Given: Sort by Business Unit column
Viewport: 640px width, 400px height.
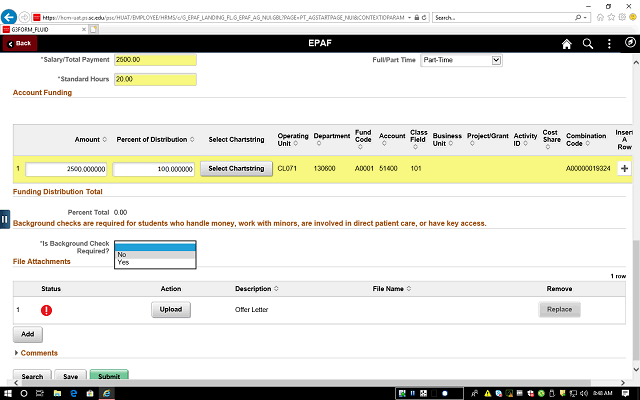Looking at the screenshot, I should (447, 140).
